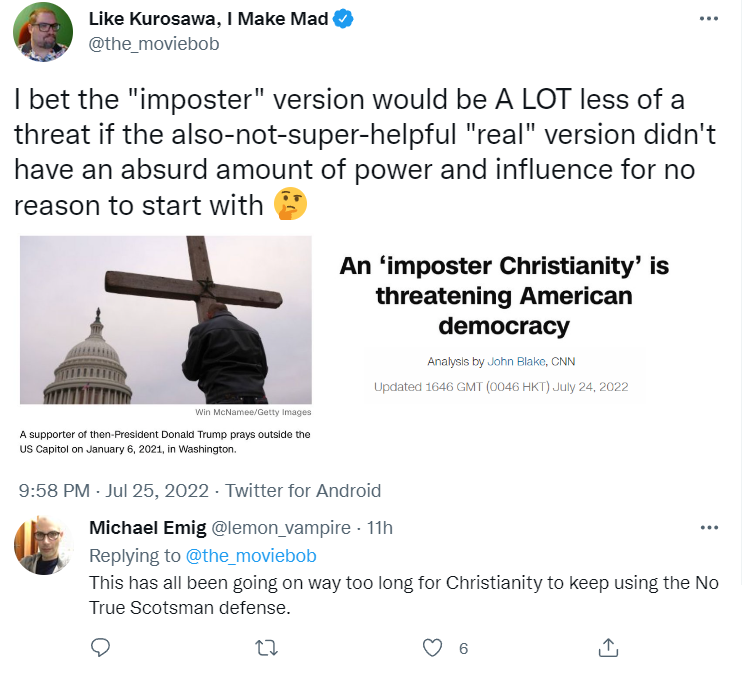Click the Twitter for Android source link
This screenshot has height=680, width=750.
[303, 490]
